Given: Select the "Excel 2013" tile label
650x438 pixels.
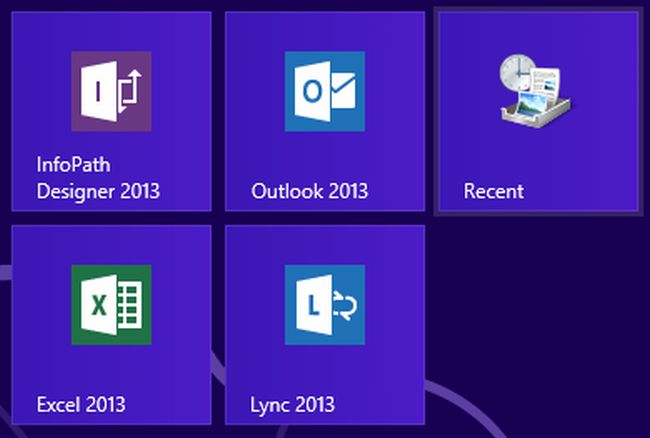Looking at the screenshot, I should [x=81, y=404].
